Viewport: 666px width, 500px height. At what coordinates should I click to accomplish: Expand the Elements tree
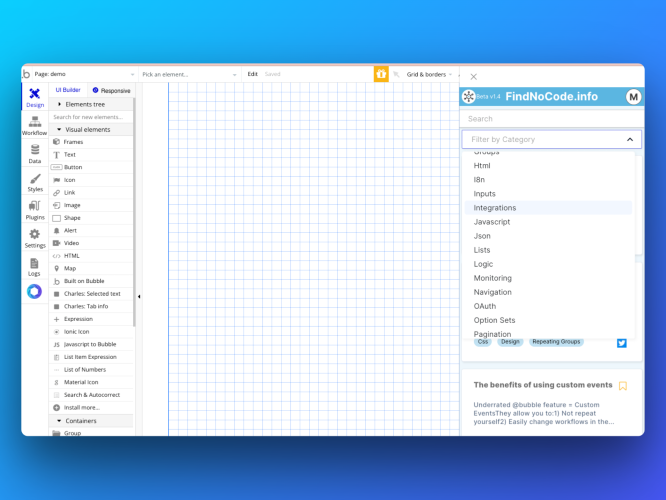pyautogui.click(x=91, y=104)
